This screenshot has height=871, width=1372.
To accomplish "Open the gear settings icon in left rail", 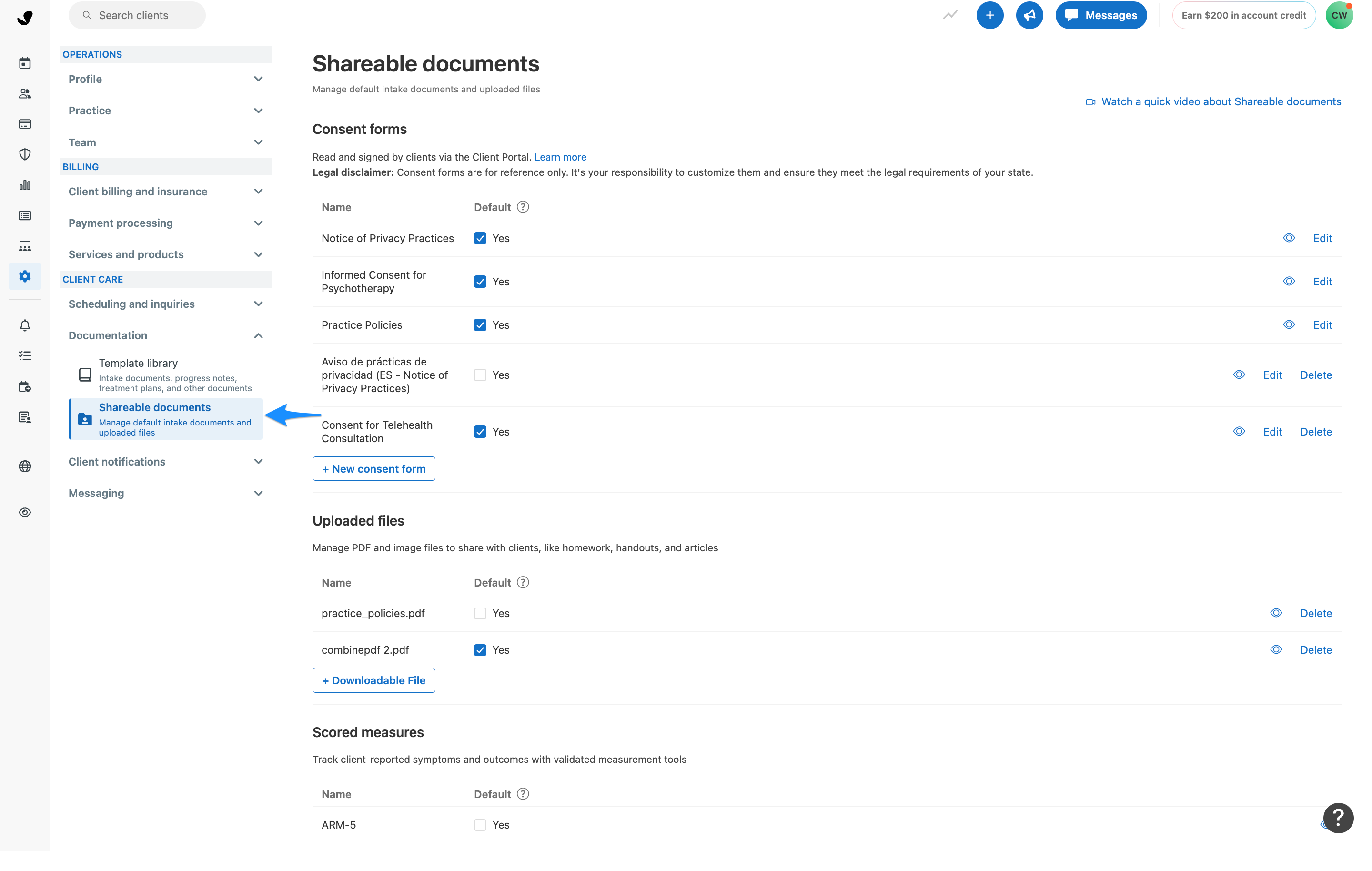I will pos(24,276).
